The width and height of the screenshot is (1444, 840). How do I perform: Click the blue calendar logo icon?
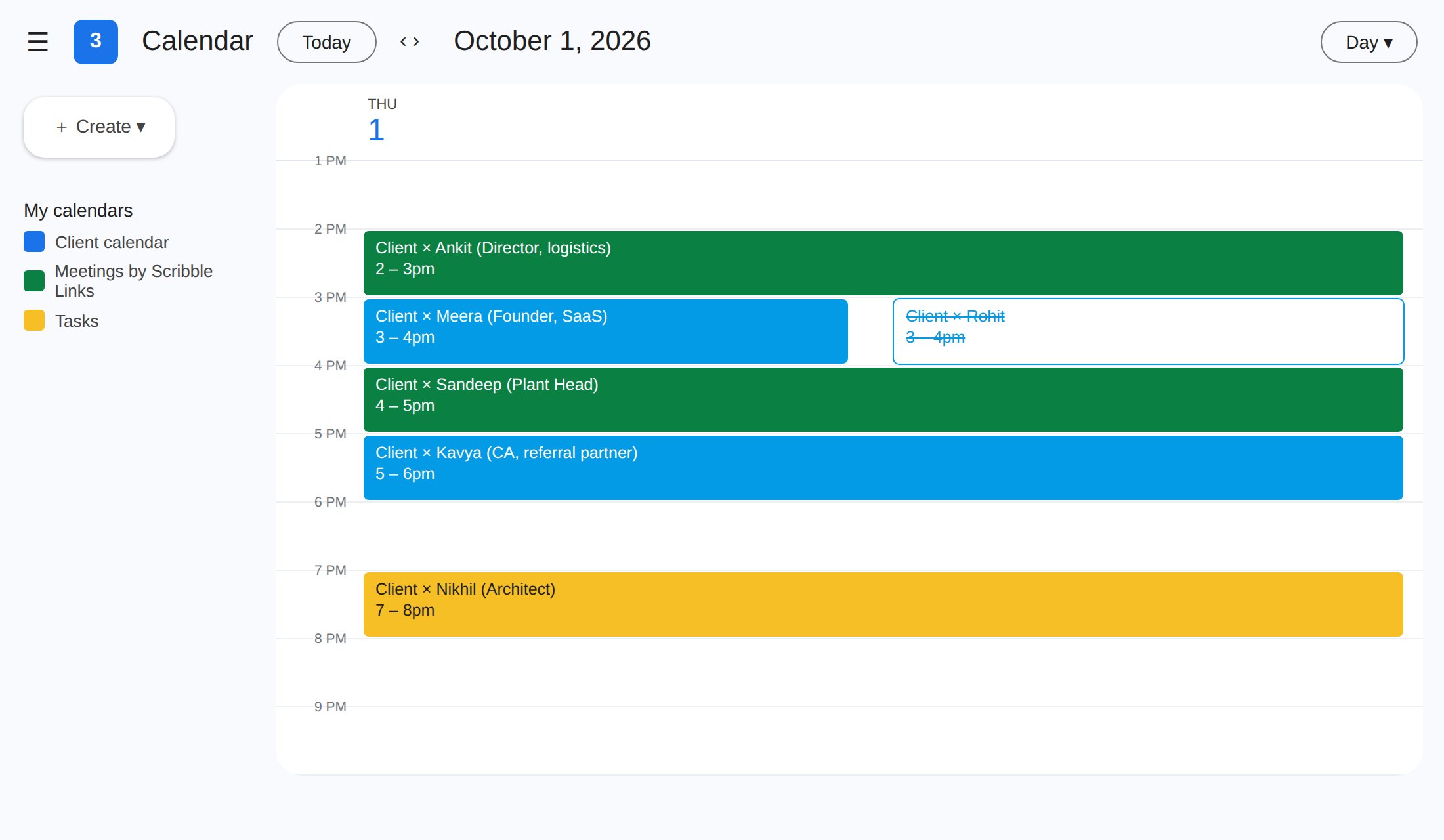(x=96, y=42)
